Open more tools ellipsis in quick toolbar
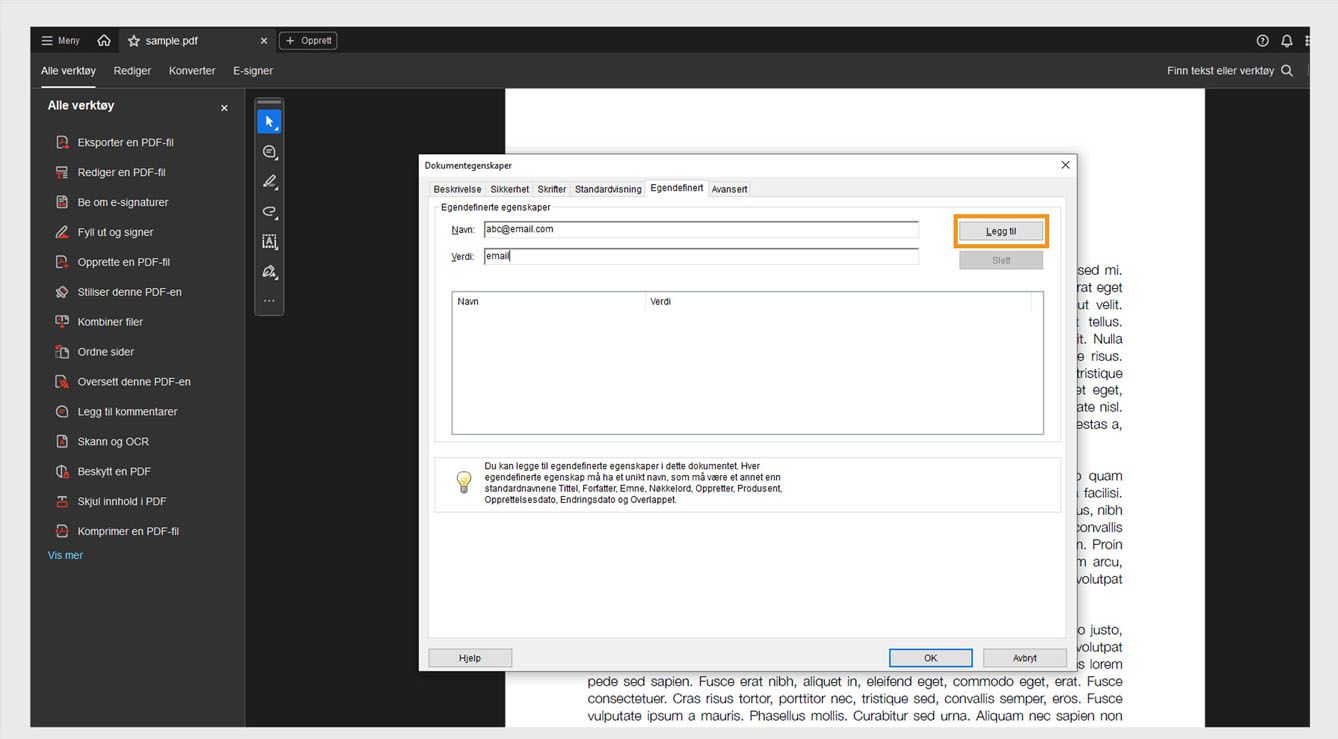 pyautogui.click(x=269, y=300)
